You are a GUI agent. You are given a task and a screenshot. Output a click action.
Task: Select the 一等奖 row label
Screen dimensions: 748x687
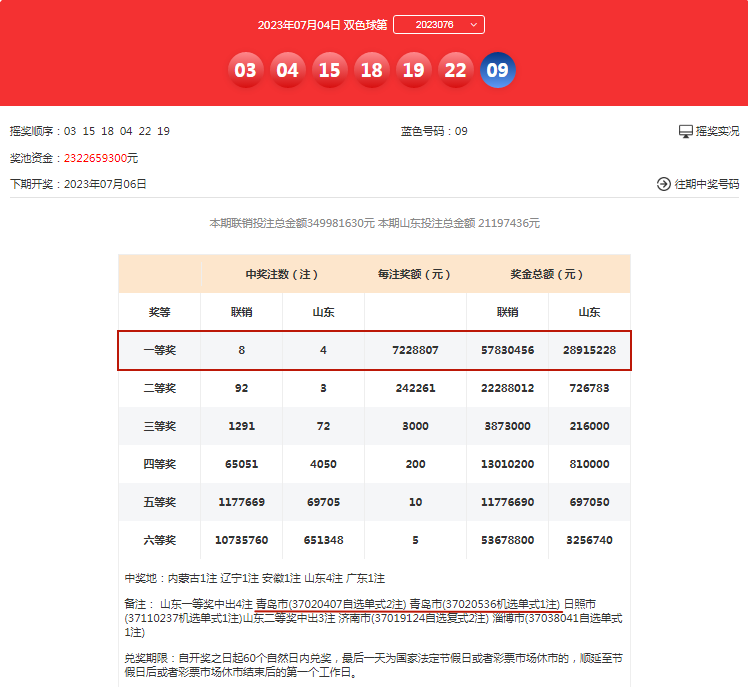coord(159,350)
